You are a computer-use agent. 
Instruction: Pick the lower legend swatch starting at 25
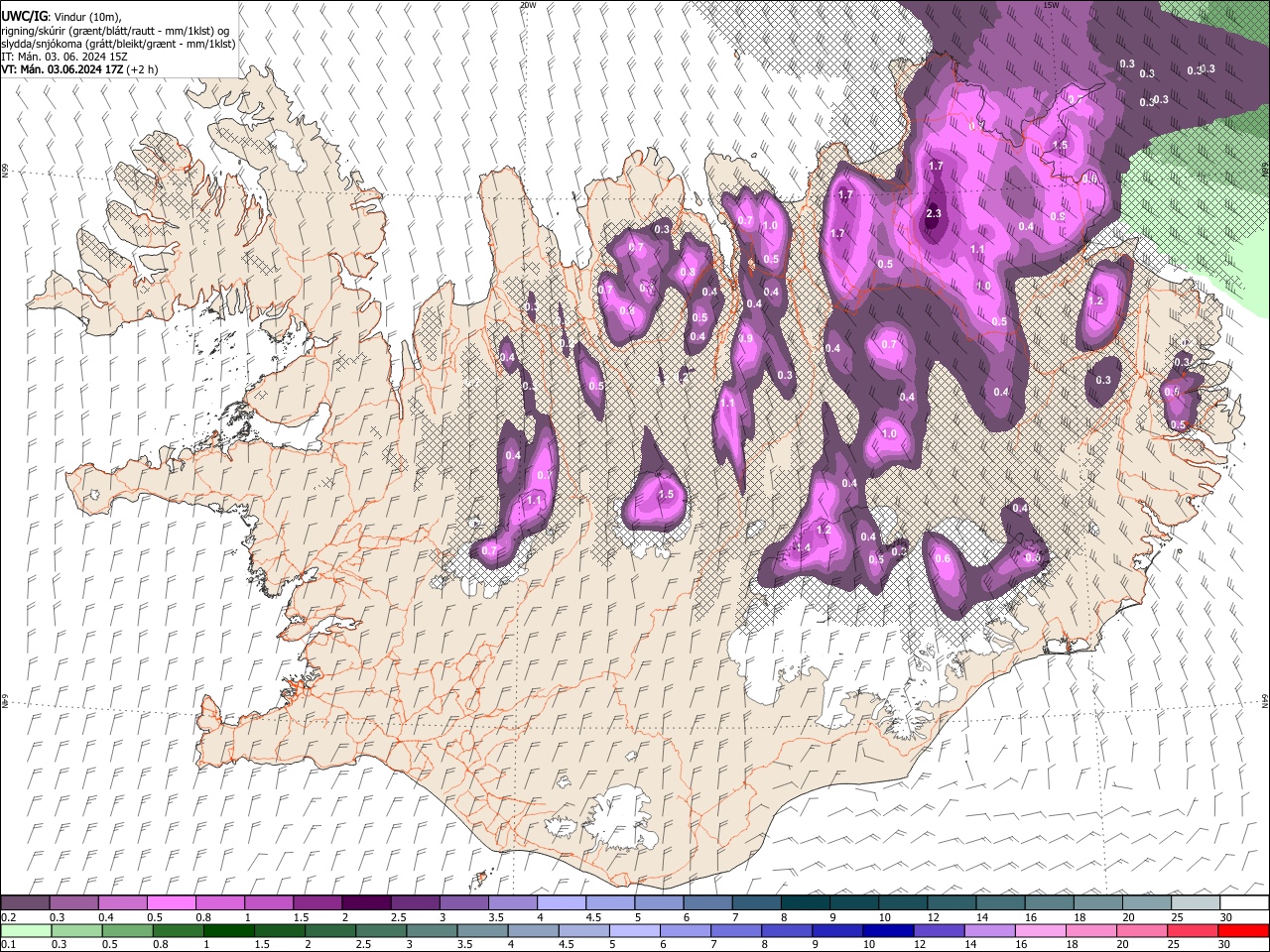click(x=1193, y=930)
